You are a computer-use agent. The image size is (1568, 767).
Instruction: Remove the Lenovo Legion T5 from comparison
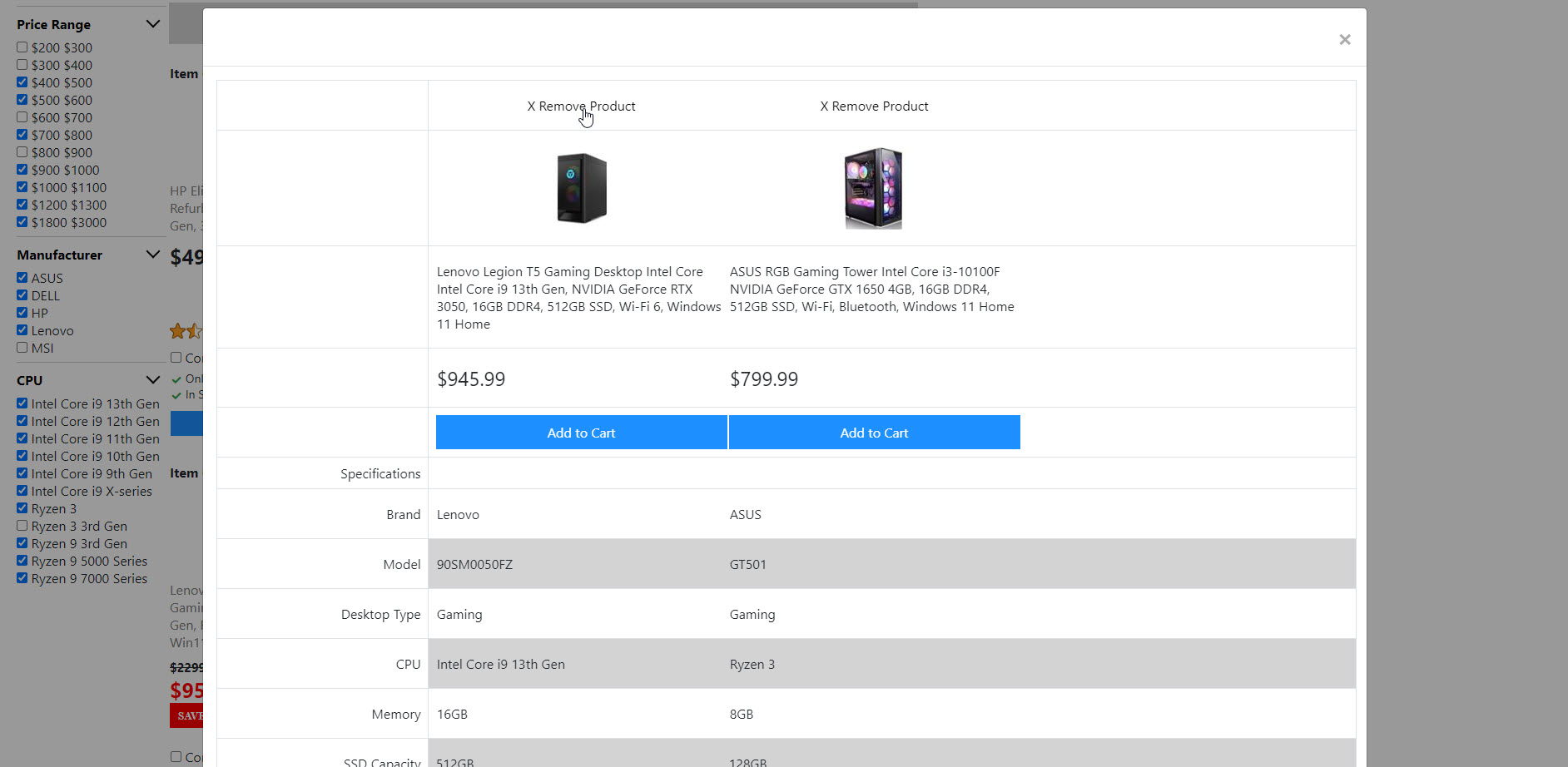point(581,106)
